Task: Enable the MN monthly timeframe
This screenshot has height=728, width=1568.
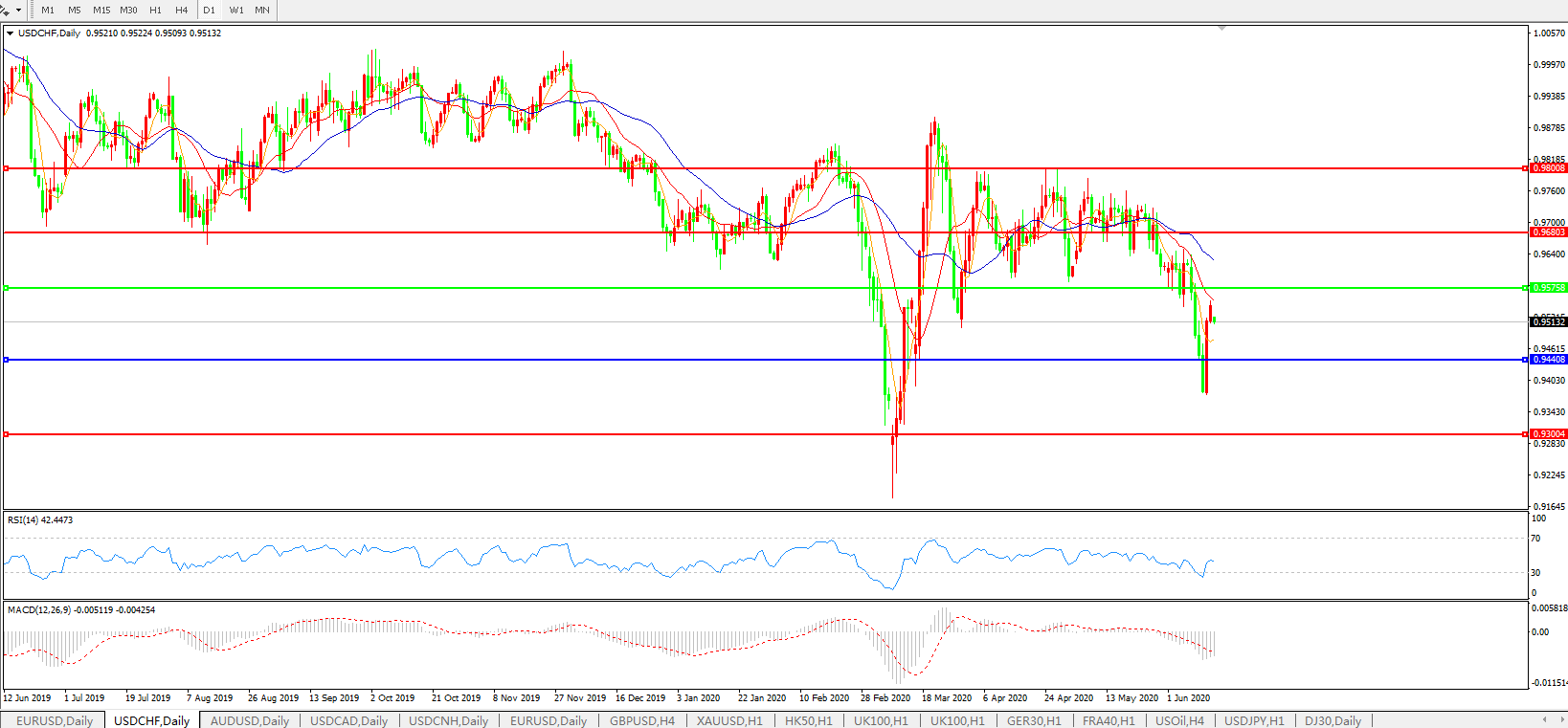Action: 262,10
